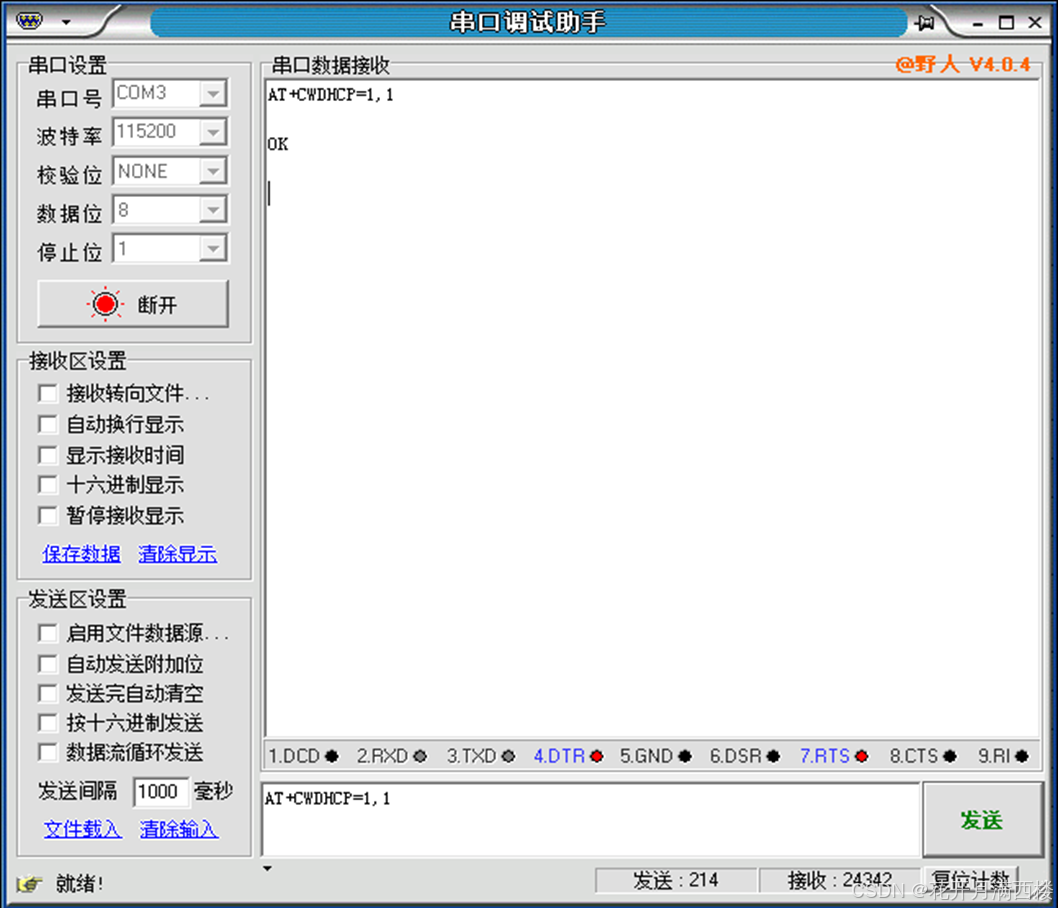Click the 发送 send button

pos(982,820)
